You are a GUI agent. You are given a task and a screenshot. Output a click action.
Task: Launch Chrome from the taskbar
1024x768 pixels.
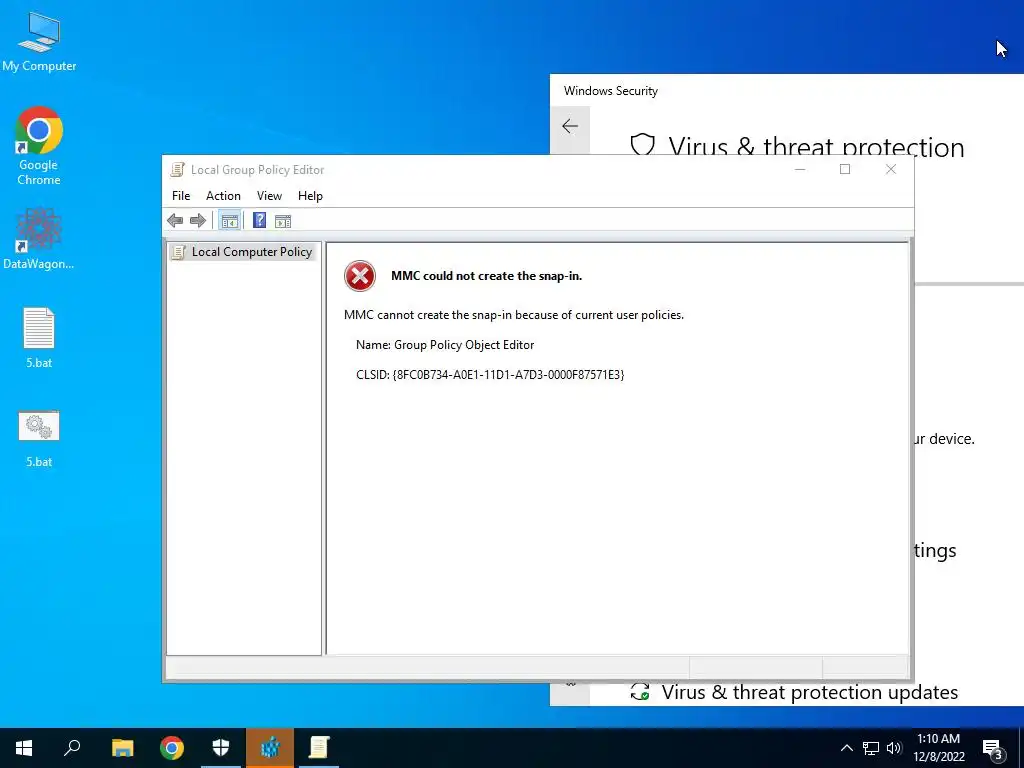point(172,748)
